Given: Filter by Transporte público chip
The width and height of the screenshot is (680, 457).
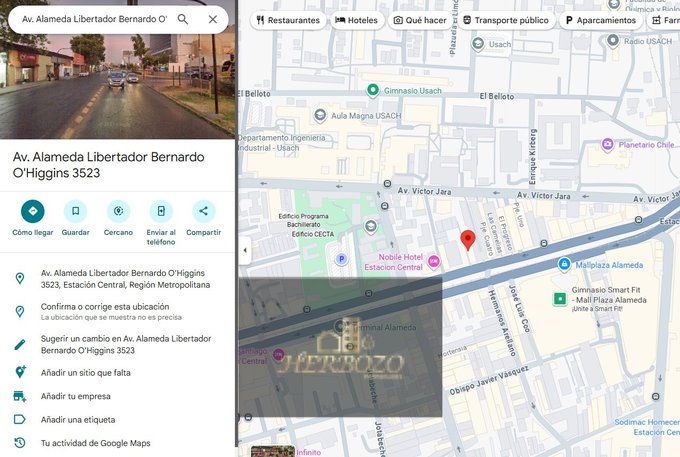Looking at the screenshot, I should [506, 20].
